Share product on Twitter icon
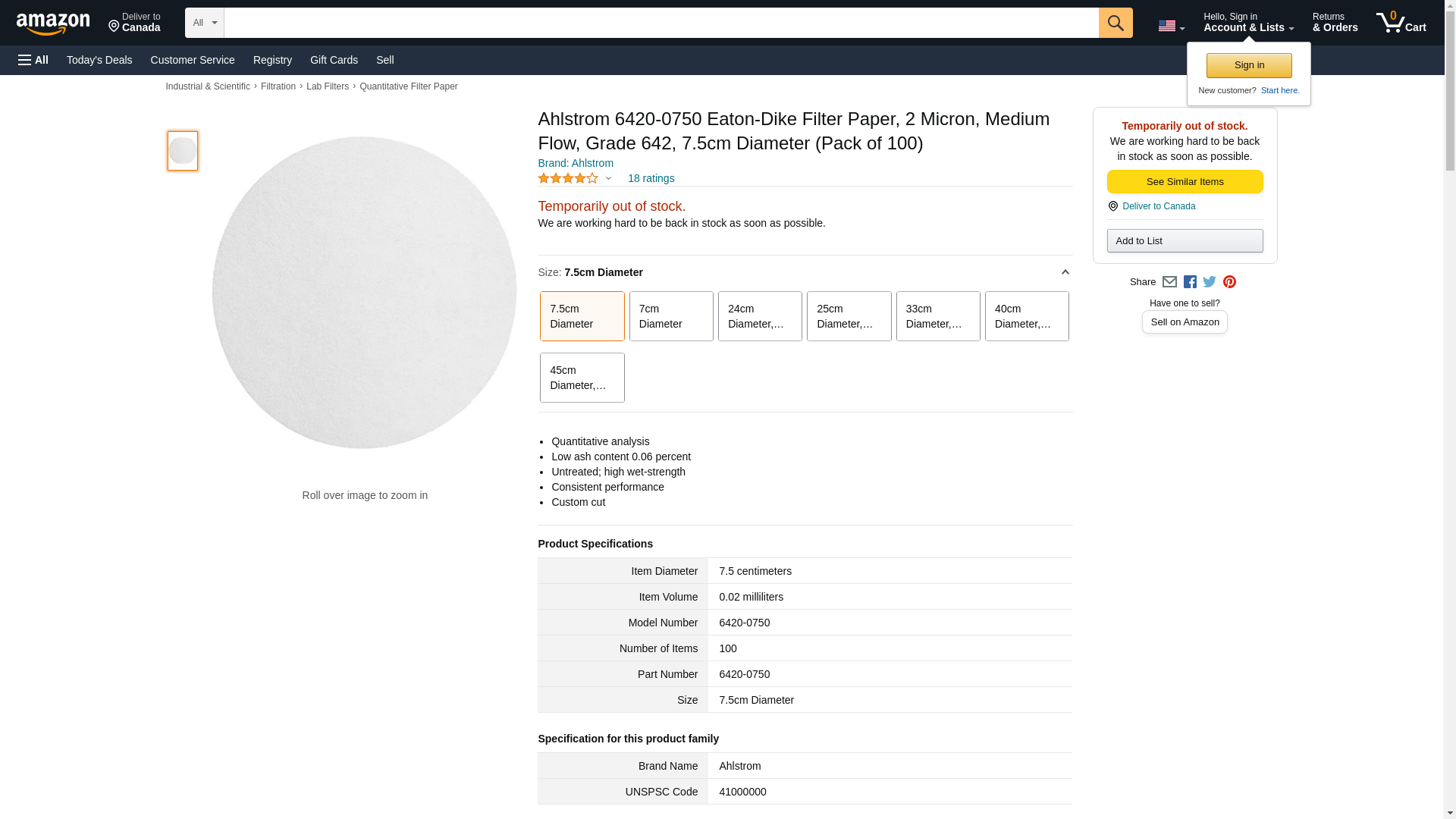1456x819 pixels. click(x=1210, y=282)
